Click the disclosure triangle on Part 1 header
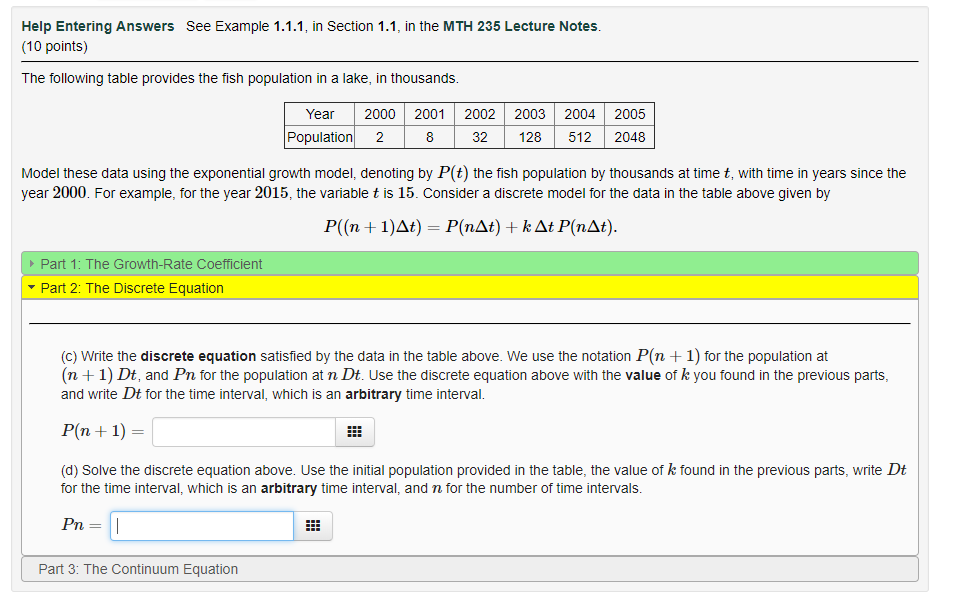Image resolution: width=953 pixels, height=596 pixels. 33,263
